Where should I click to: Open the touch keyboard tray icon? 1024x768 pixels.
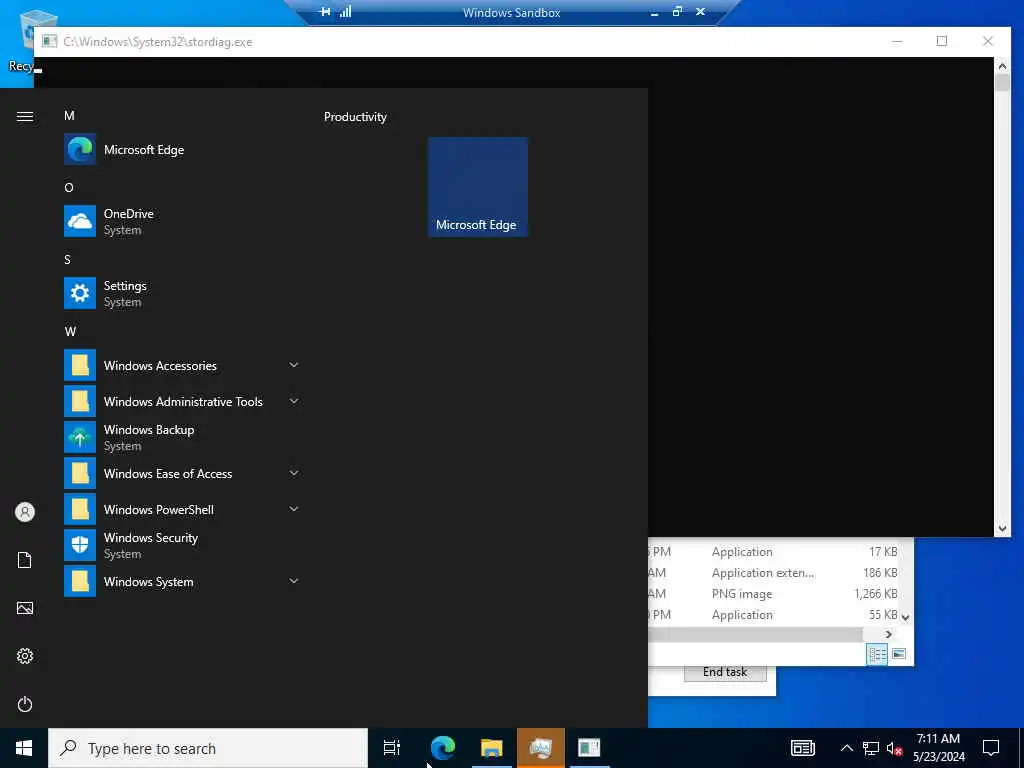803,748
